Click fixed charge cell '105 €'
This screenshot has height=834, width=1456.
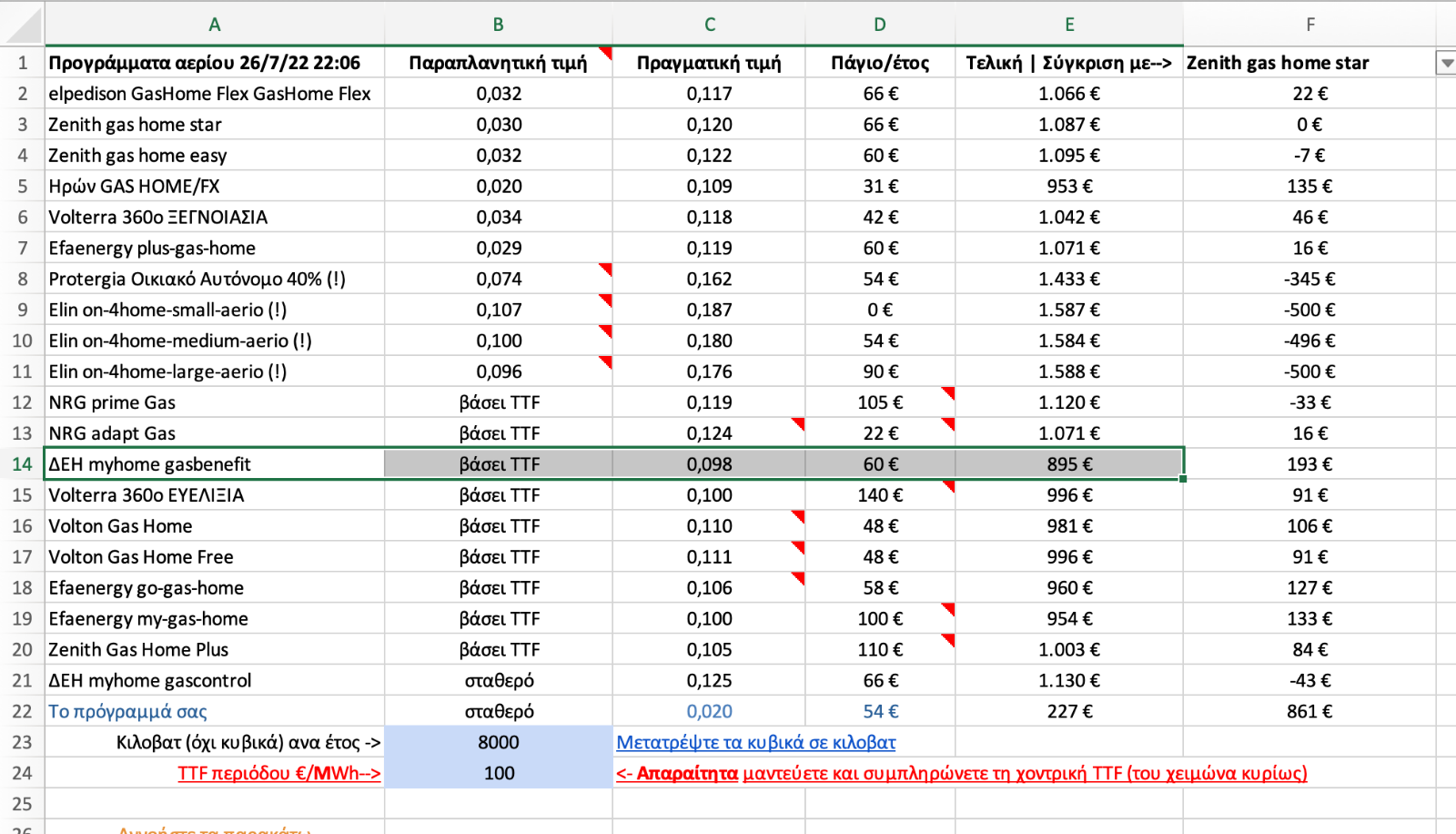[x=880, y=402]
